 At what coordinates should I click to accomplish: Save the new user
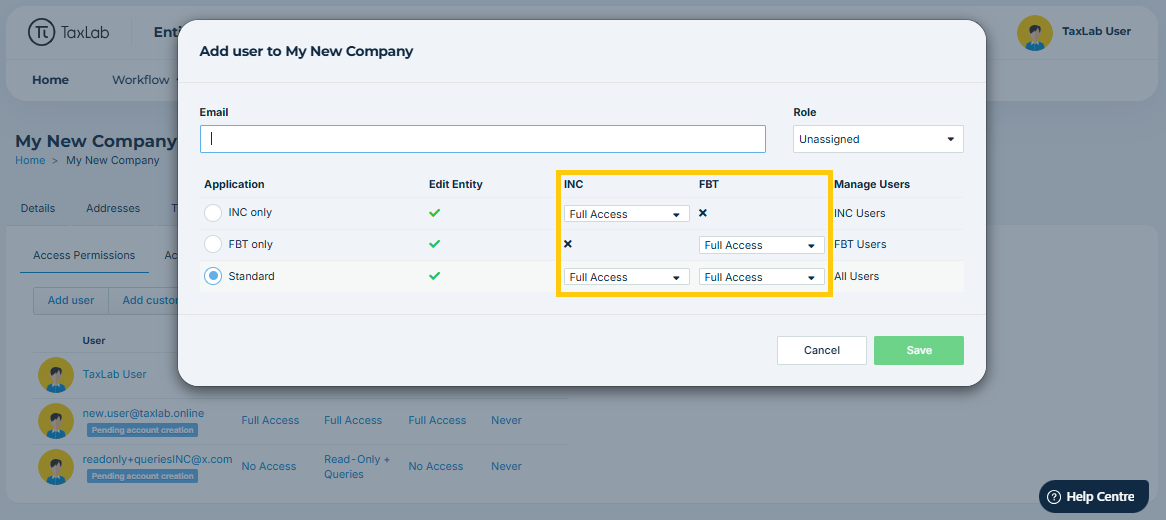[x=919, y=350]
